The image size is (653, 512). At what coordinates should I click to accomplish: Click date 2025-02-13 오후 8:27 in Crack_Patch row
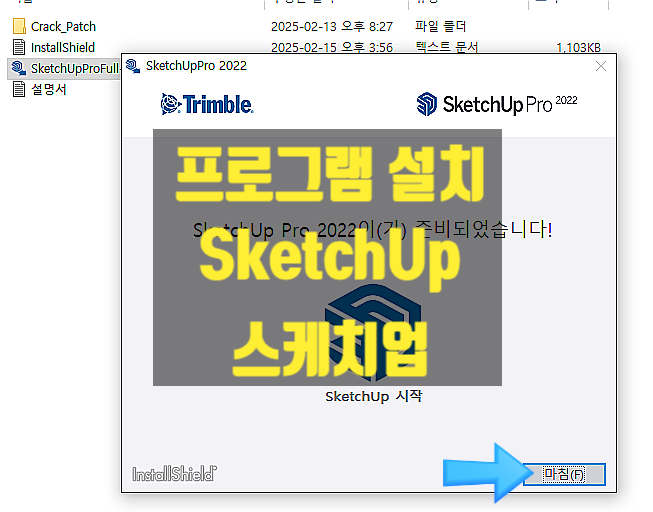[x=332, y=27]
